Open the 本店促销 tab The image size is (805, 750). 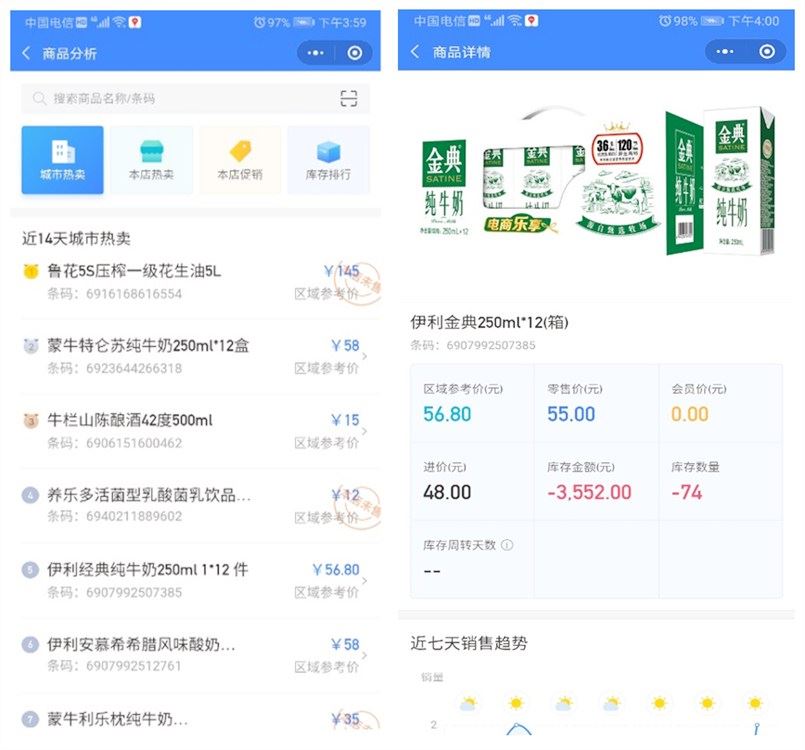tap(240, 160)
